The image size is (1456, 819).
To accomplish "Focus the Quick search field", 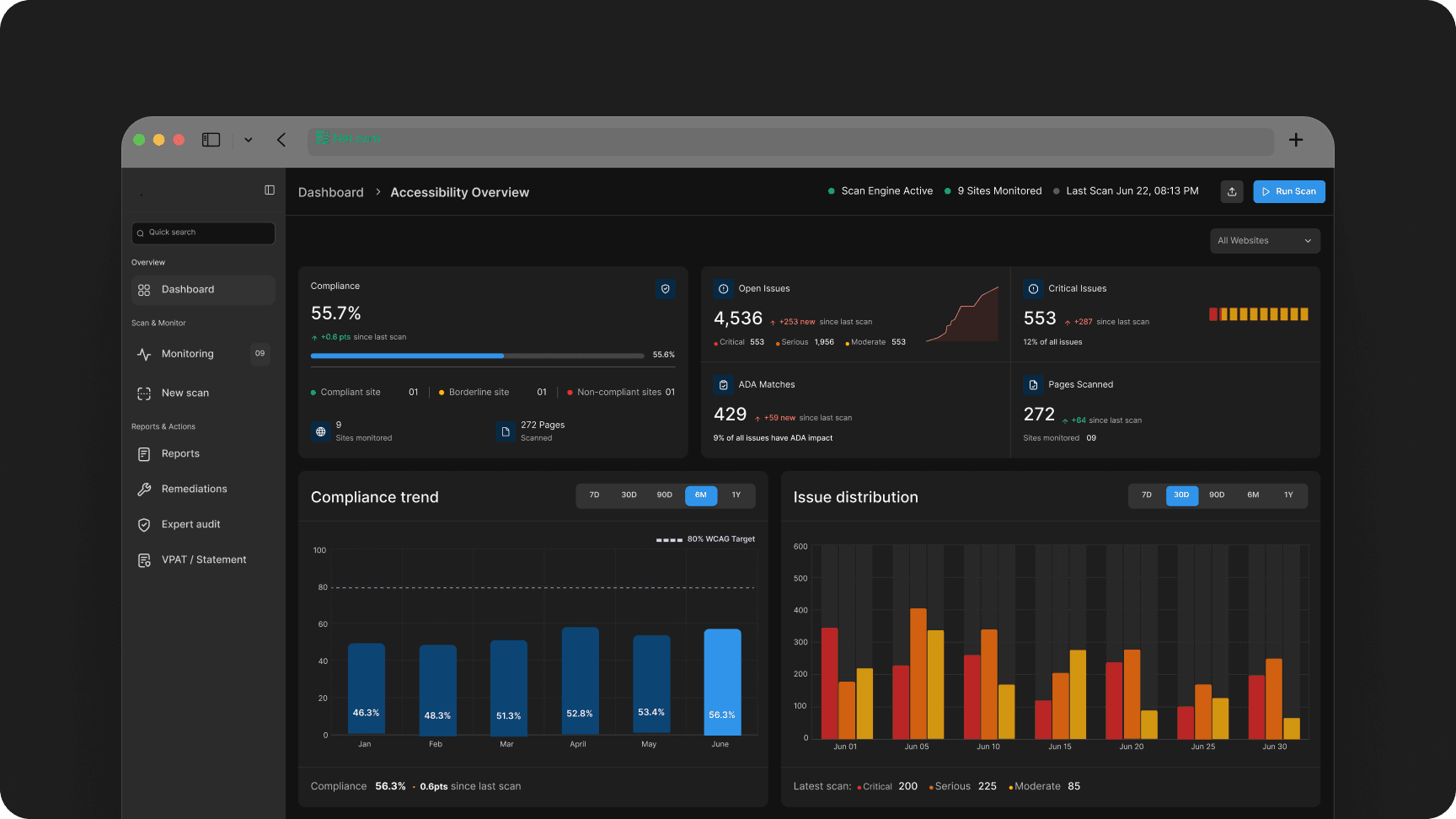I will tap(203, 233).
